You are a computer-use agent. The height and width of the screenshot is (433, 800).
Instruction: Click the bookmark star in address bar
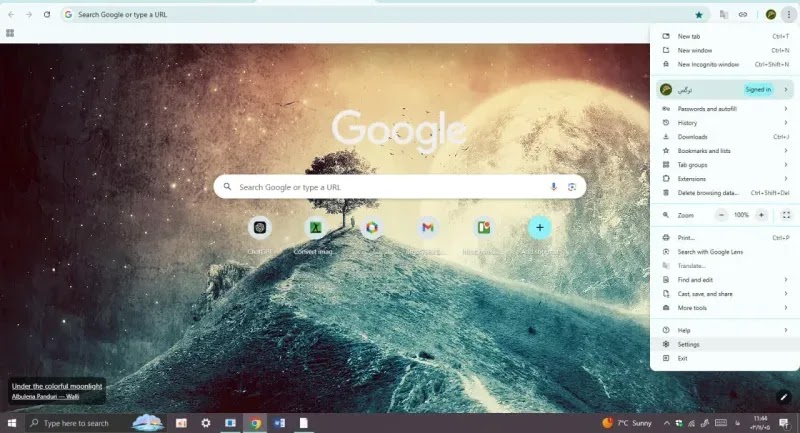click(698, 15)
